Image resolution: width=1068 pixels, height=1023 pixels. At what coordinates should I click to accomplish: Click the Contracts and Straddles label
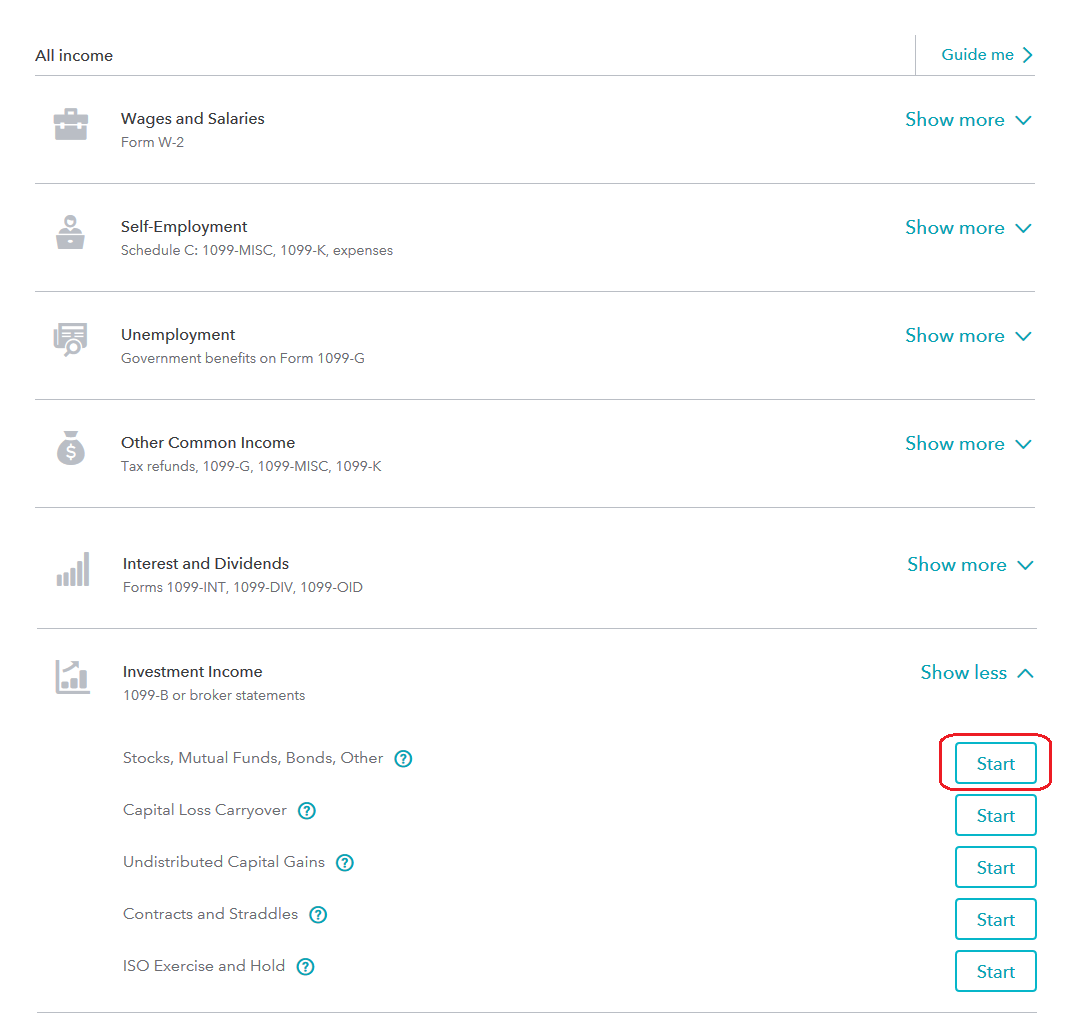click(x=210, y=914)
